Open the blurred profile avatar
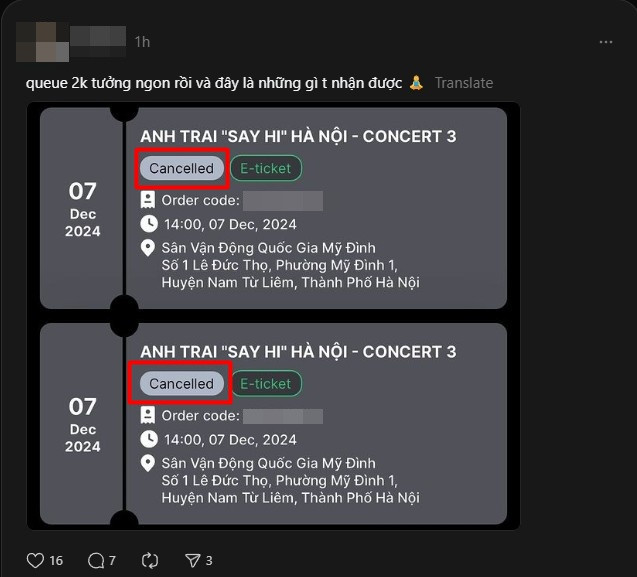Viewport: 637px width, 577px height. [40, 38]
